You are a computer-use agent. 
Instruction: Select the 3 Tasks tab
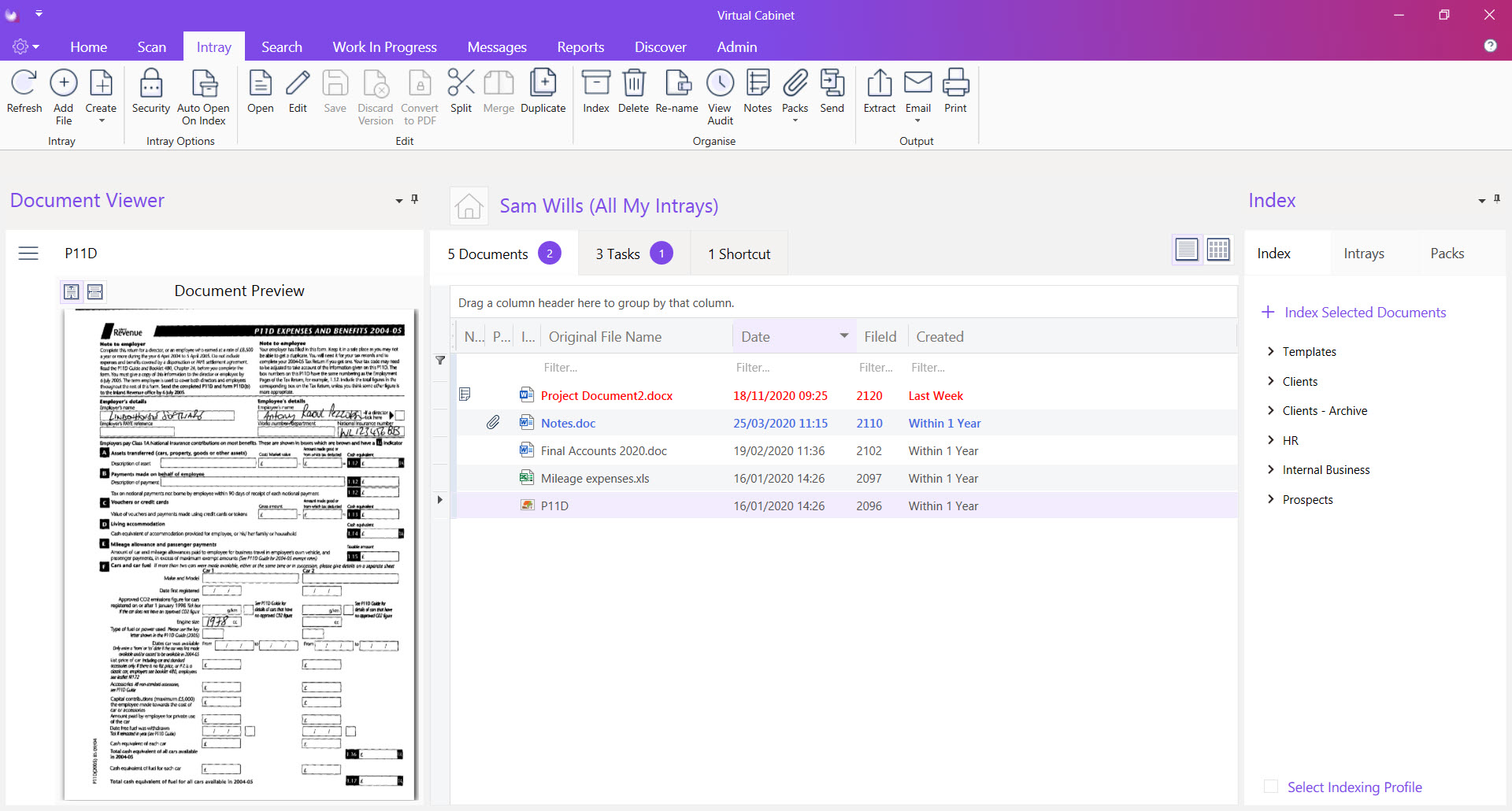click(x=634, y=254)
